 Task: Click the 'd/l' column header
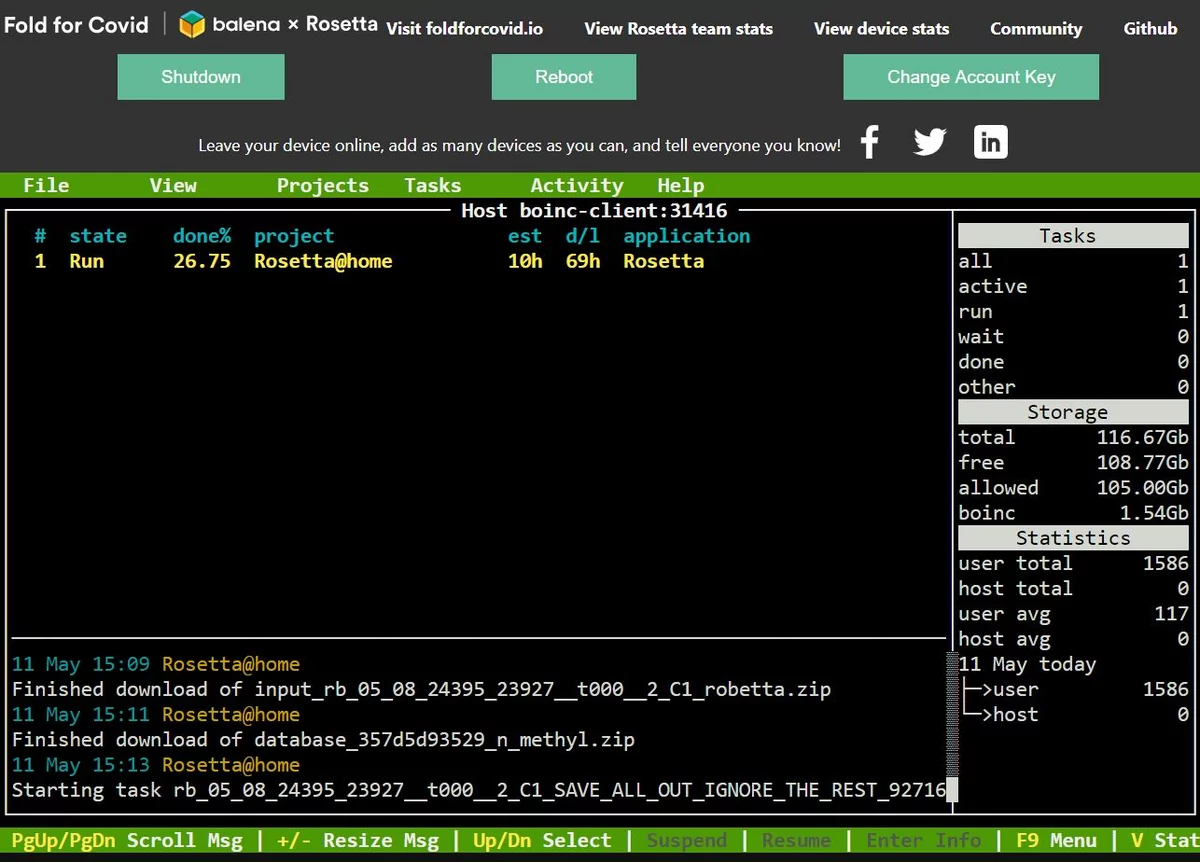tap(583, 236)
